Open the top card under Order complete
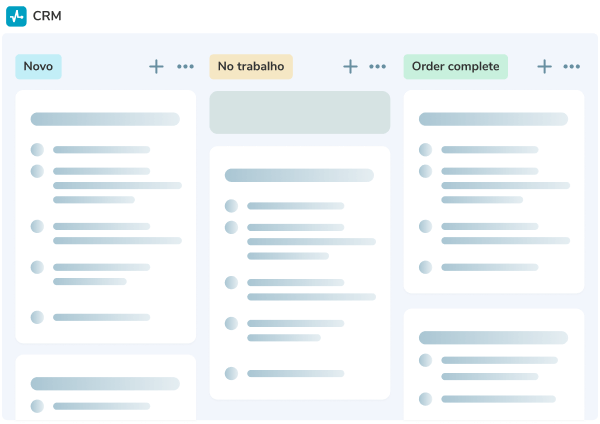The image size is (600, 424). [x=493, y=192]
